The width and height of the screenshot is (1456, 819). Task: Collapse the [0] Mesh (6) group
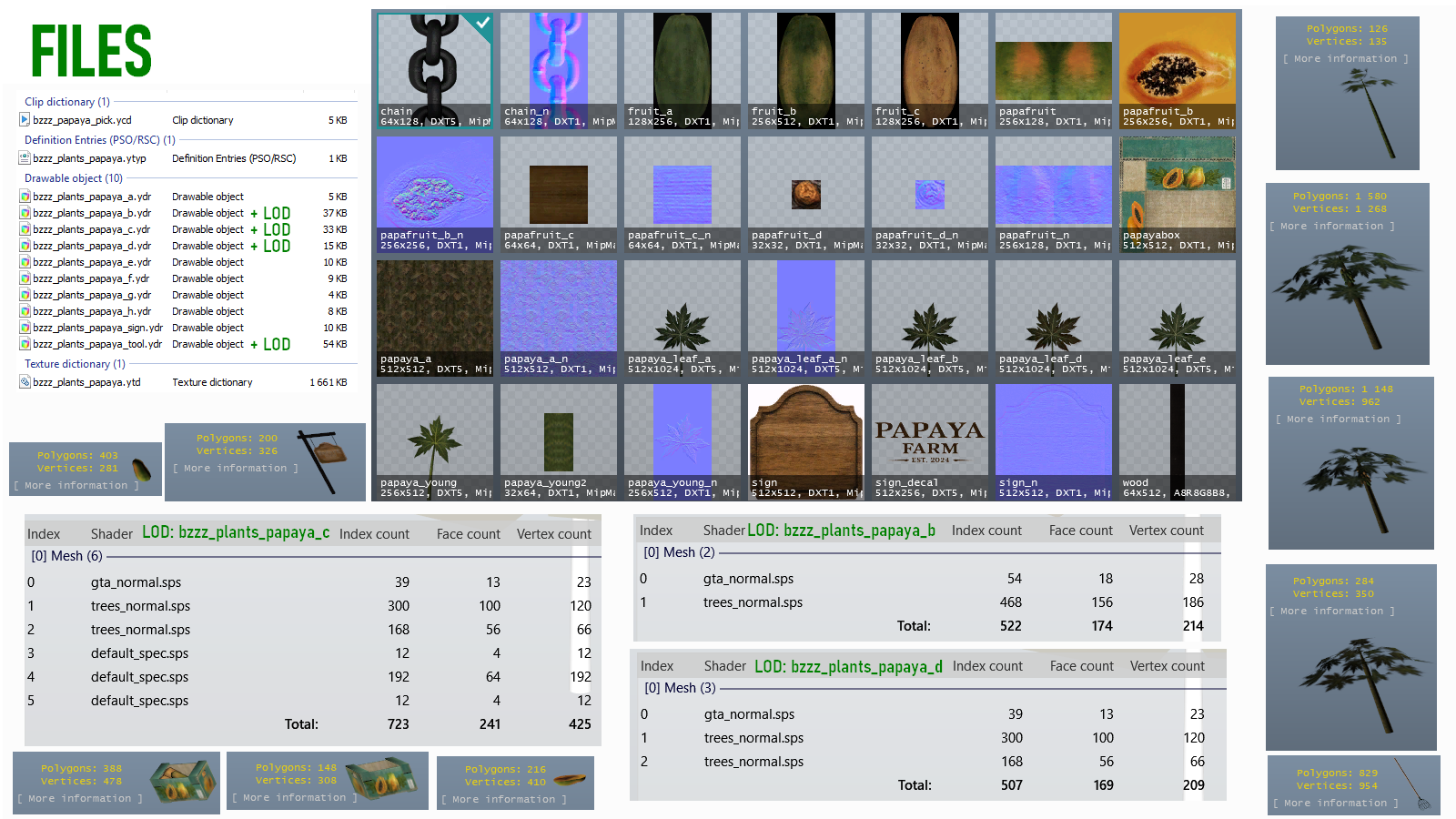66,555
